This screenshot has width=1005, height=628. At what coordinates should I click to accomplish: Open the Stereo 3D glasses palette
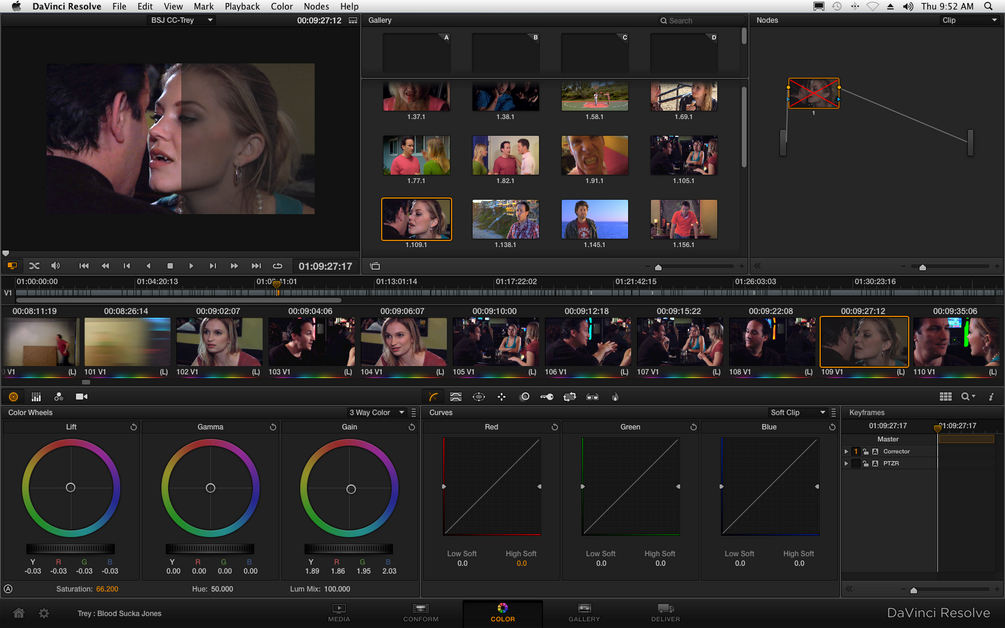pos(593,396)
